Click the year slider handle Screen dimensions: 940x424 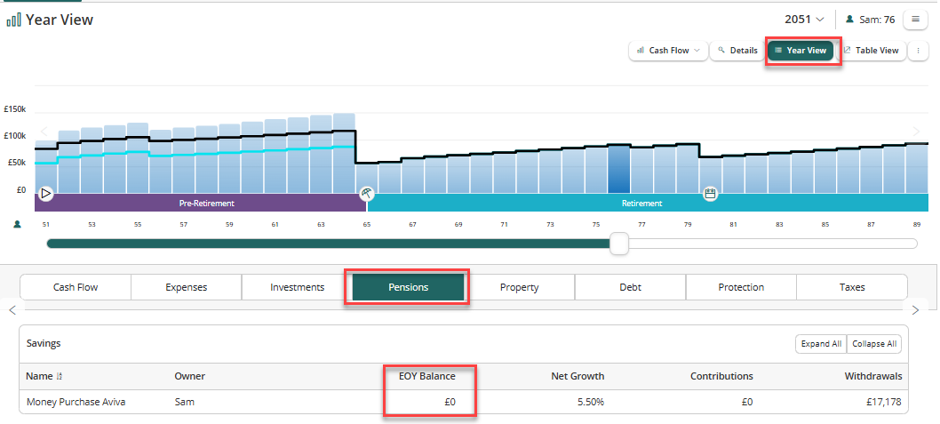click(x=619, y=243)
